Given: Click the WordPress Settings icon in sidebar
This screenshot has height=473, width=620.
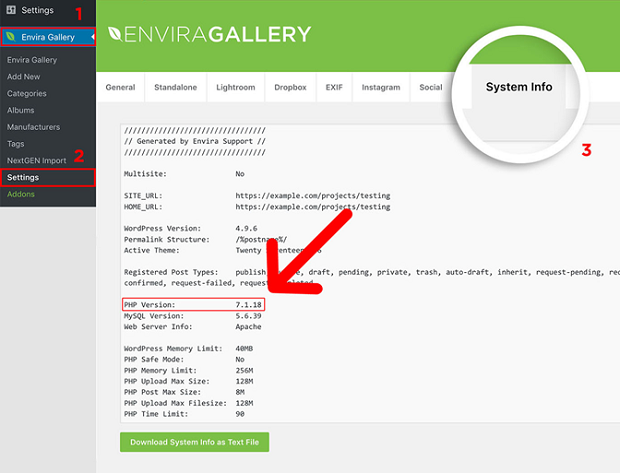Looking at the screenshot, I should 11,10.
